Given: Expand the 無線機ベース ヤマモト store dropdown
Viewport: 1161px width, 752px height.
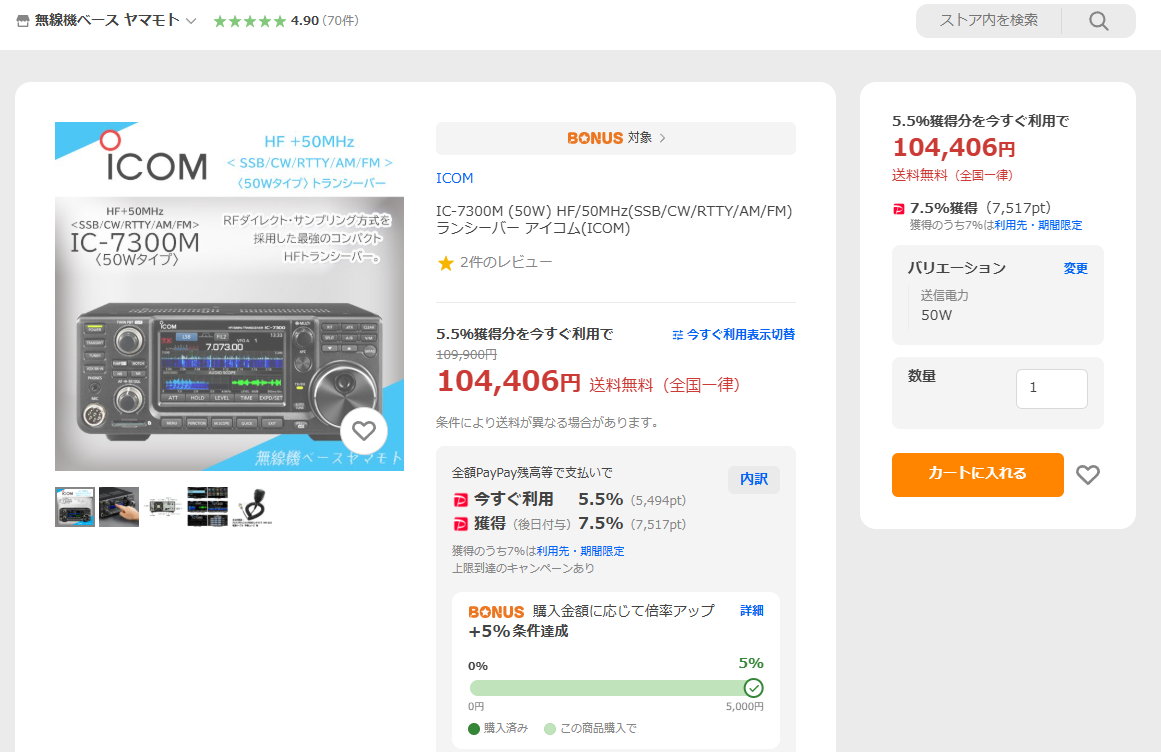Looking at the screenshot, I should (191, 21).
